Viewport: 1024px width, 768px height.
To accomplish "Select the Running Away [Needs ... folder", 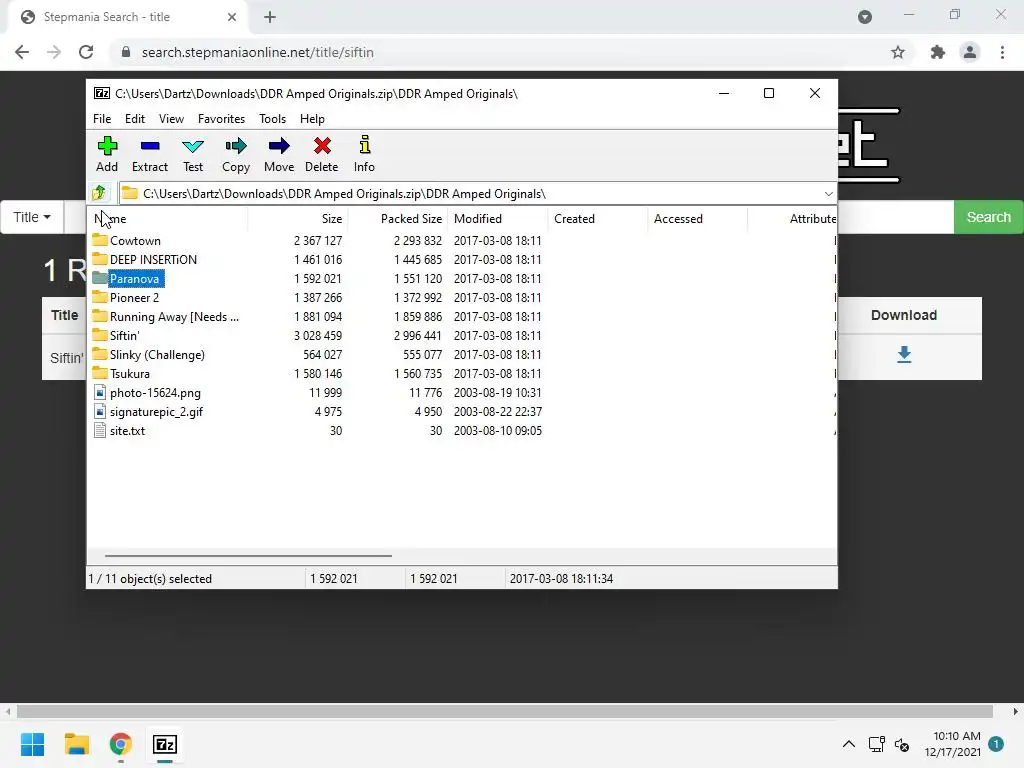I will click(x=174, y=316).
